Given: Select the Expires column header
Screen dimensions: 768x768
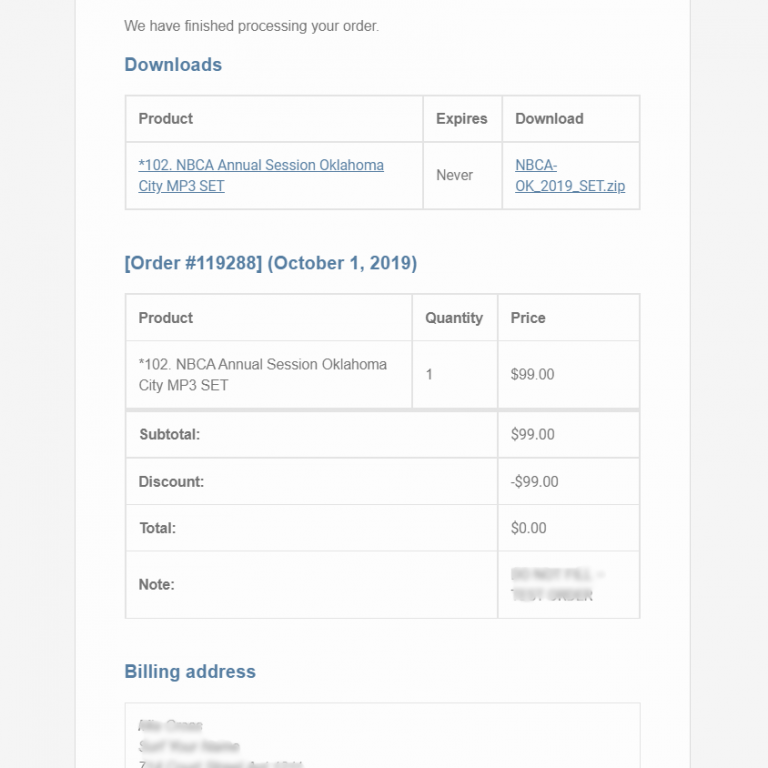Looking at the screenshot, I should click(461, 119).
